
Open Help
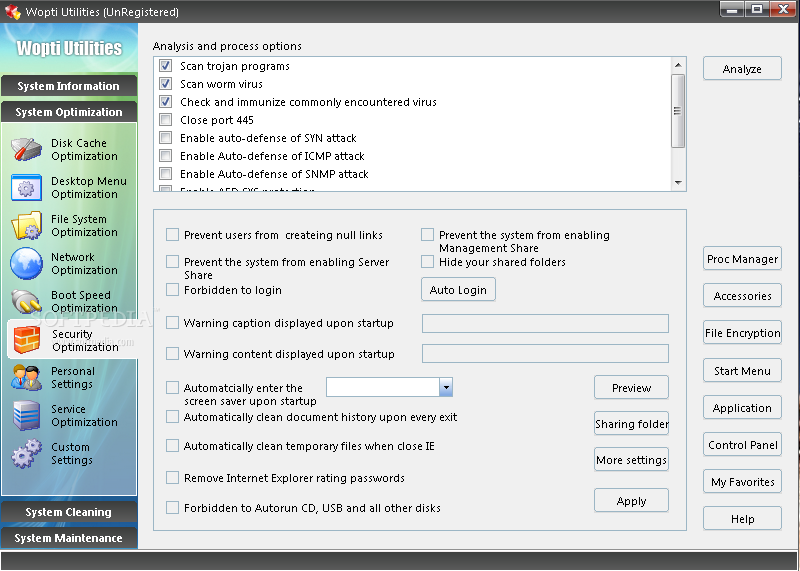pyautogui.click(x=742, y=519)
